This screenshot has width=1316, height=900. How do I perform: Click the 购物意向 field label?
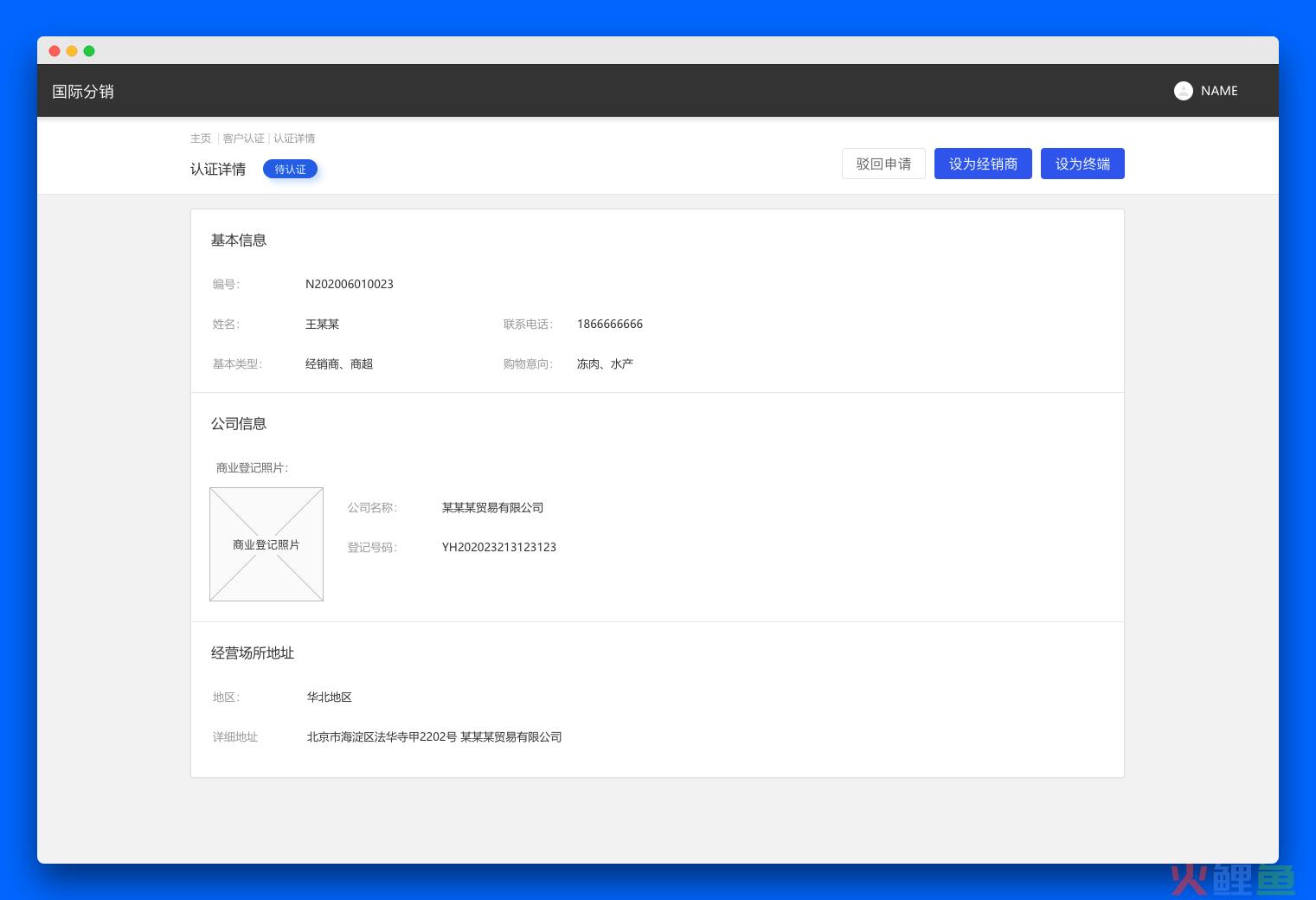(x=528, y=364)
